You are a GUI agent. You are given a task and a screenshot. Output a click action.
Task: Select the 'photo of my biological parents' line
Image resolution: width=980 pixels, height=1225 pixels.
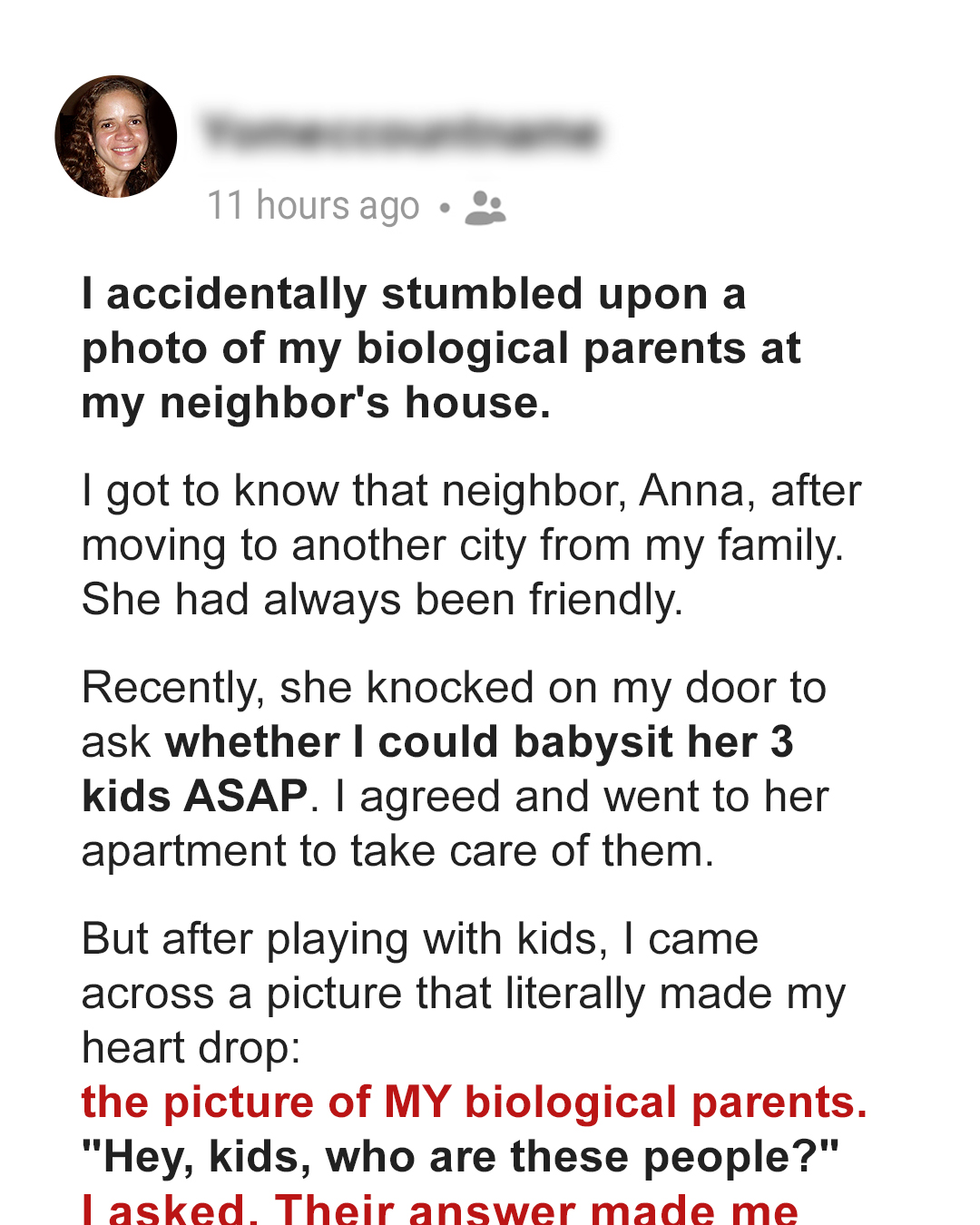click(441, 349)
